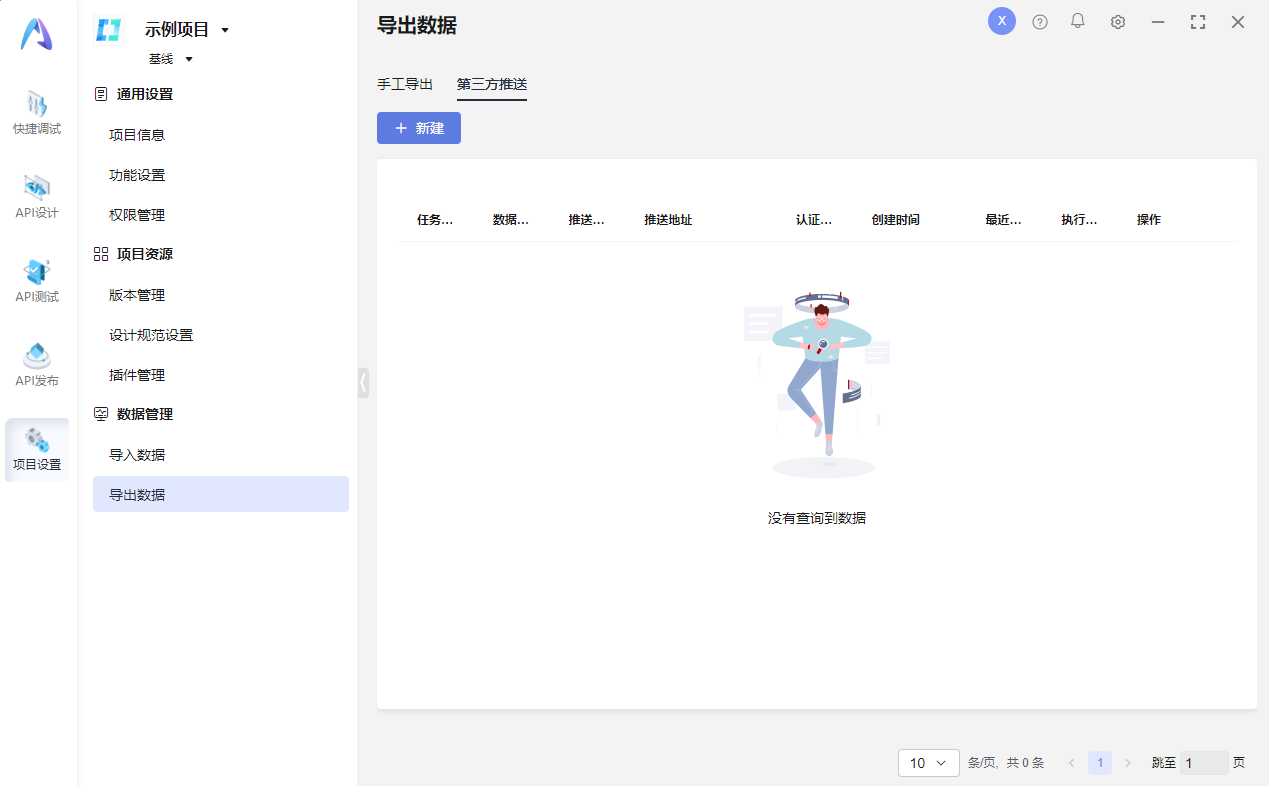
Task: Click the app logo at top left
Action: (36, 34)
